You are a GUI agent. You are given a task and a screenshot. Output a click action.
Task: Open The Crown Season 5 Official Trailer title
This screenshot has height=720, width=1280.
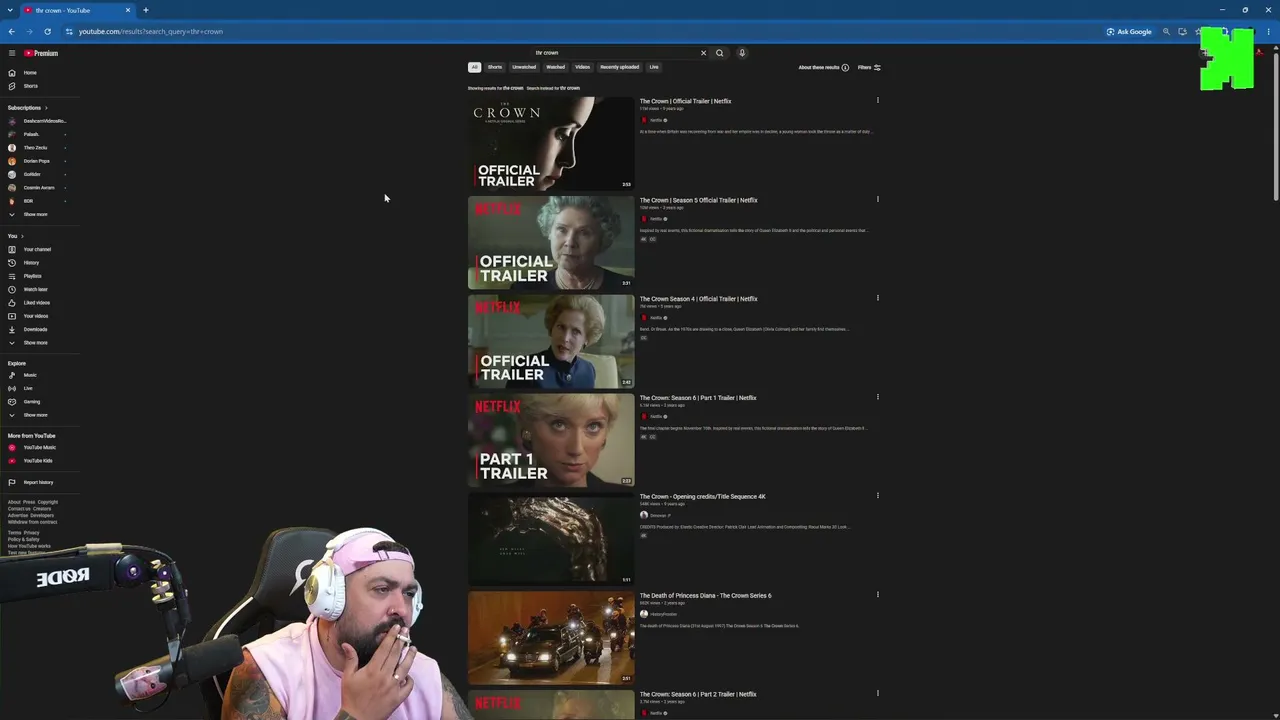point(698,200)
